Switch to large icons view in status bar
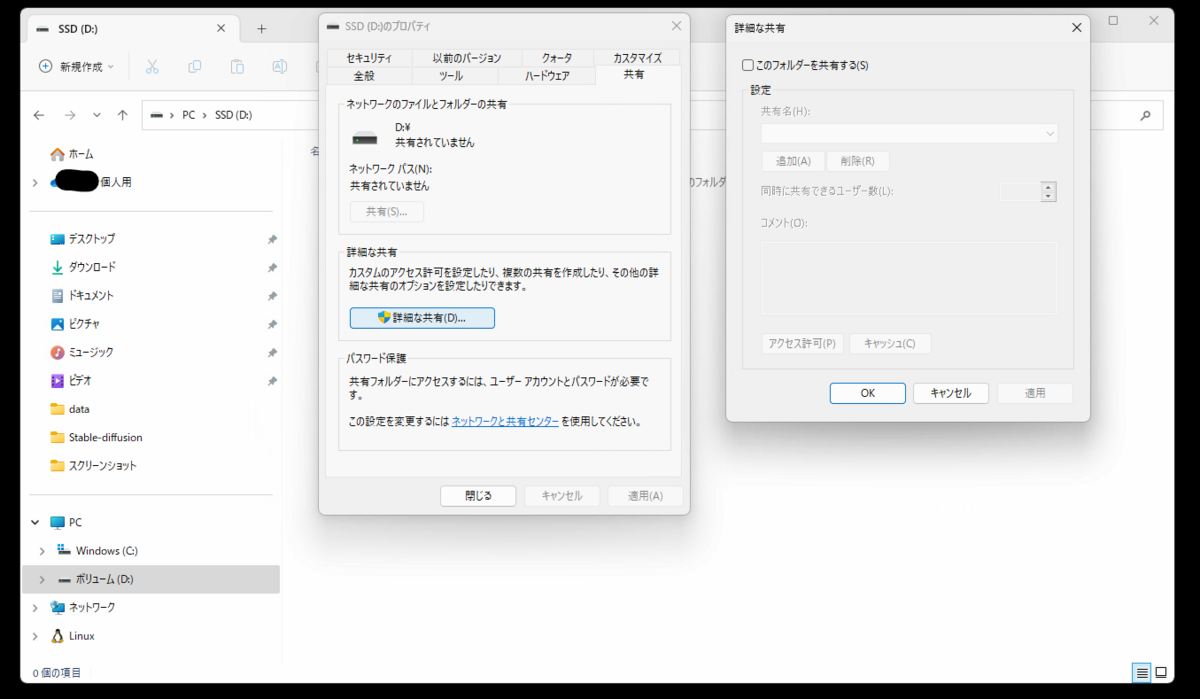The image size is (1200, 699). point(1160,672)
